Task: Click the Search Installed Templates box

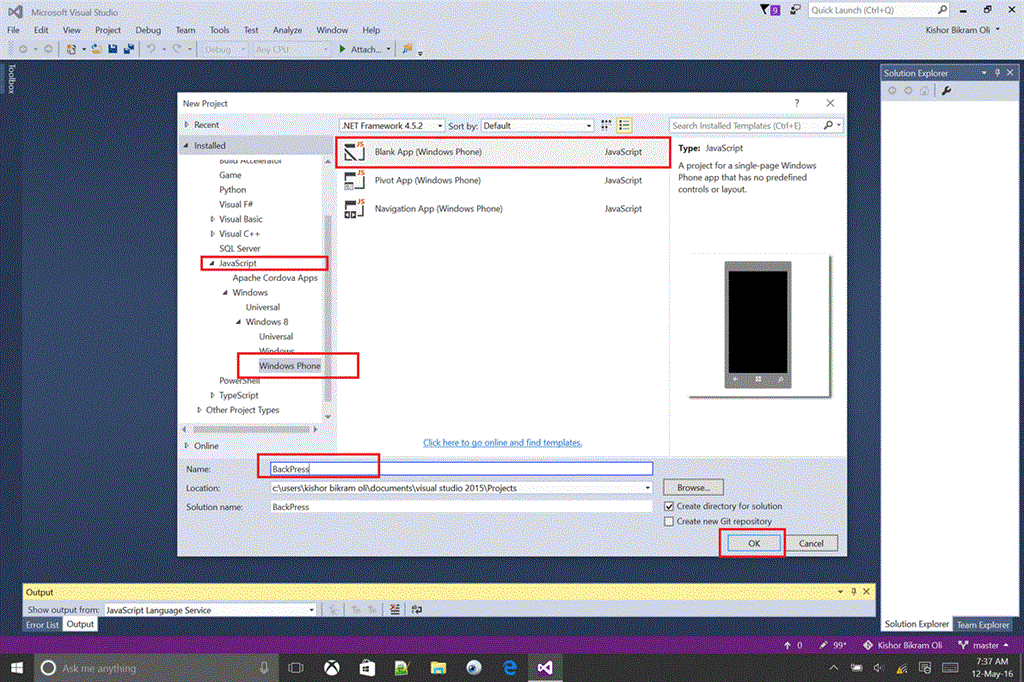Action: pos(746,125)
